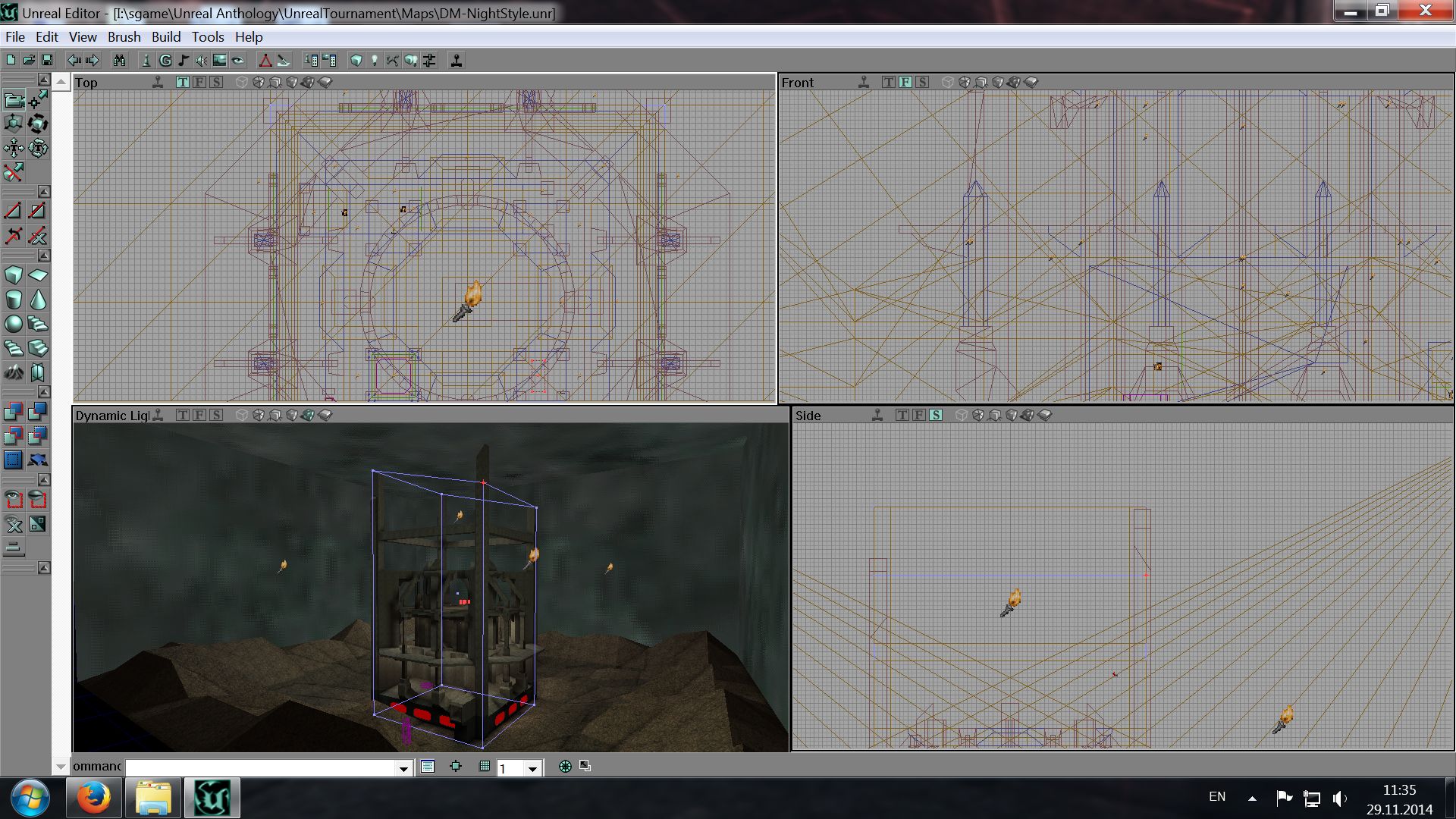Click the Build Lighting bulb icon
1456x819 pixels.
click(x=374, y=61)
